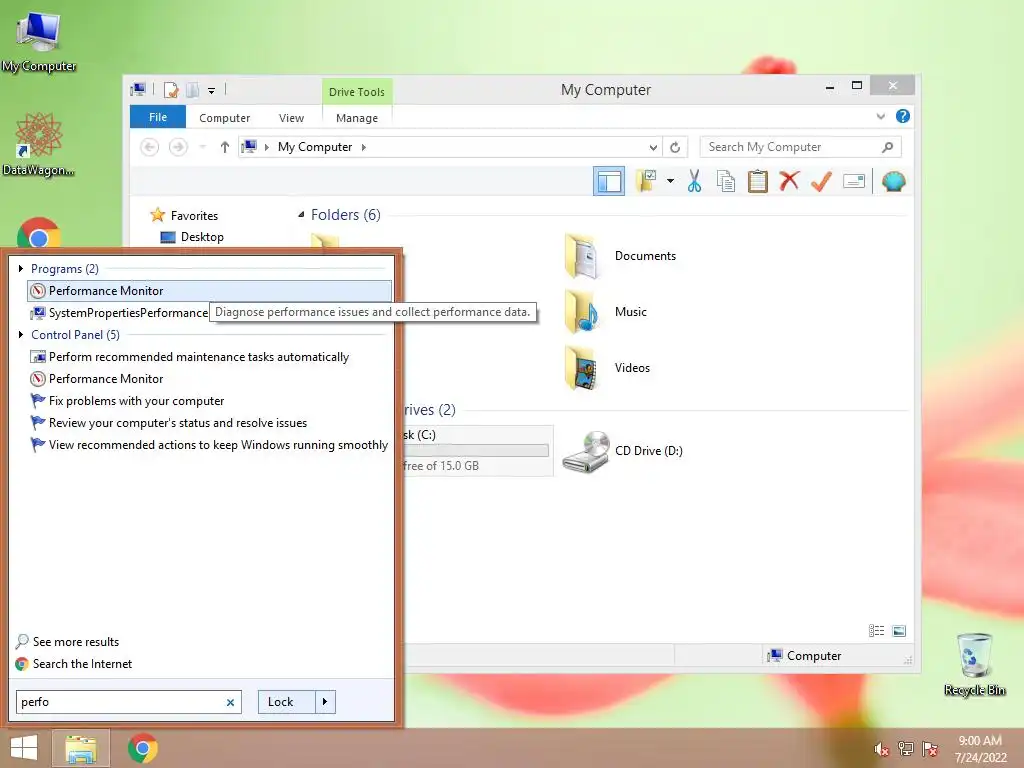Click the Forward arrow in My Computer

[x=178, y=147]
